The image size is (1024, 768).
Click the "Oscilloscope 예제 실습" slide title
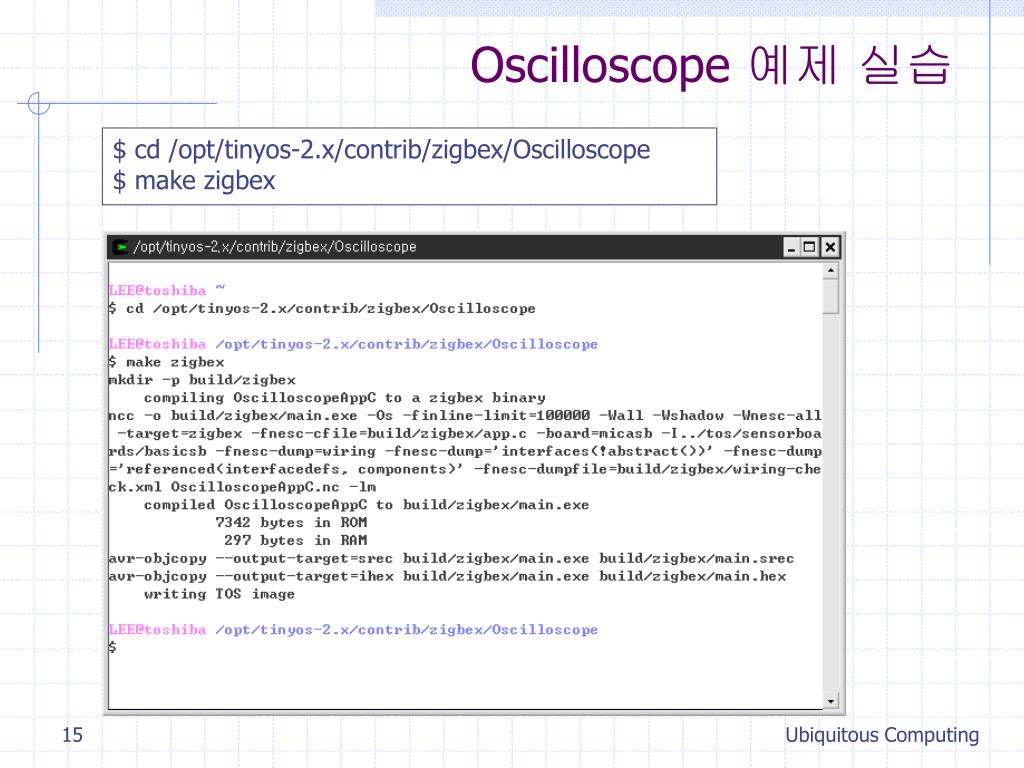(x=709, y=65)
